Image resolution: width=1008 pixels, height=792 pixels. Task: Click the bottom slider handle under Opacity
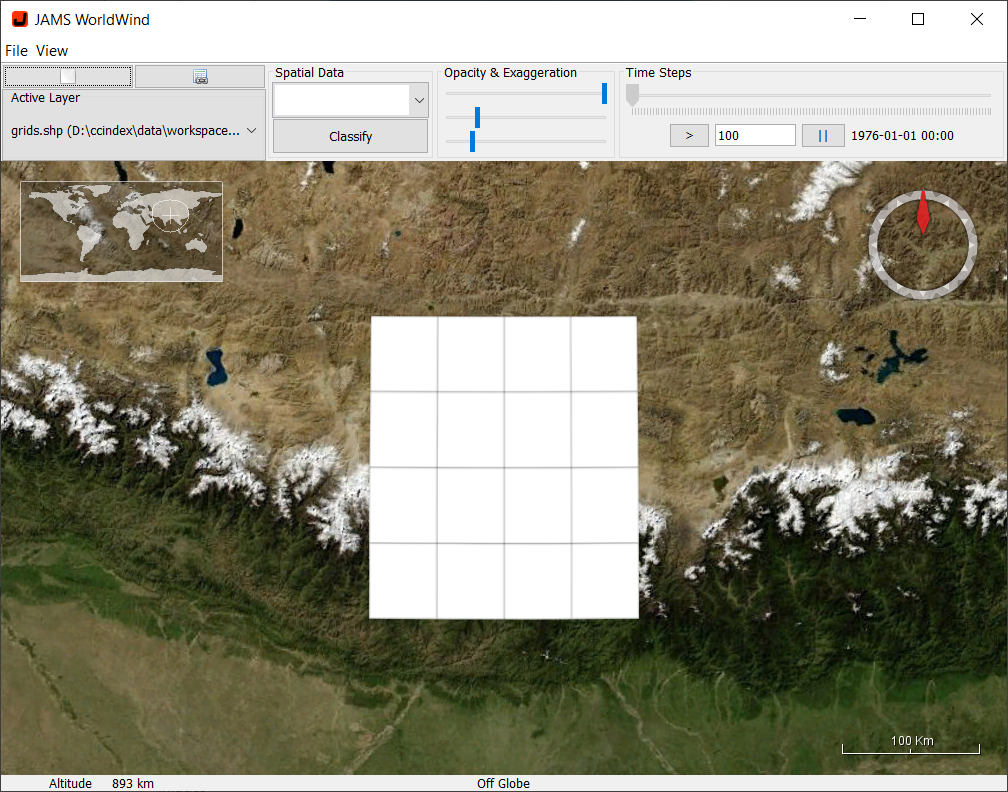point(472,142)
